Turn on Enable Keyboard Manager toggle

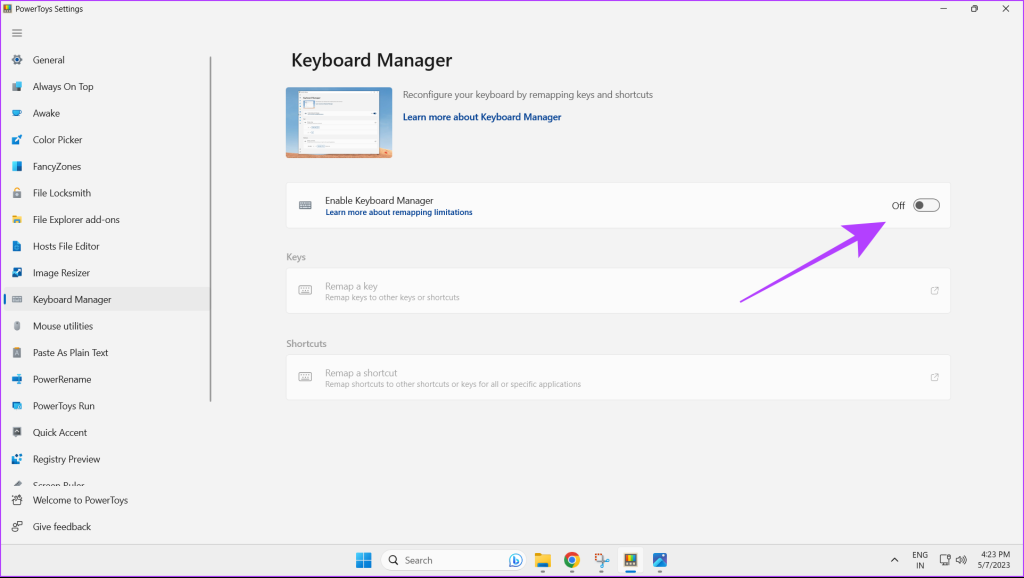pos(926,206)
